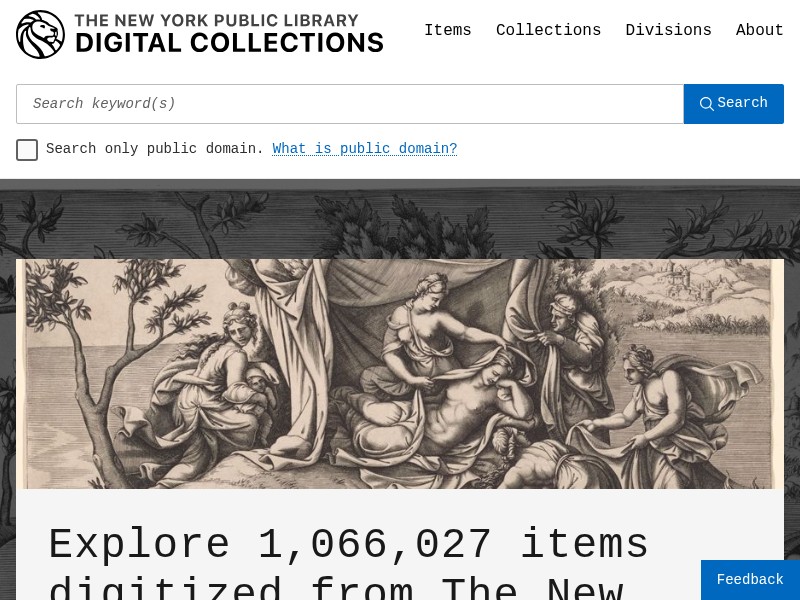Go to the Divisions section
The height and width of the screenshot is (600, 800).
click(x=668, y=30)
